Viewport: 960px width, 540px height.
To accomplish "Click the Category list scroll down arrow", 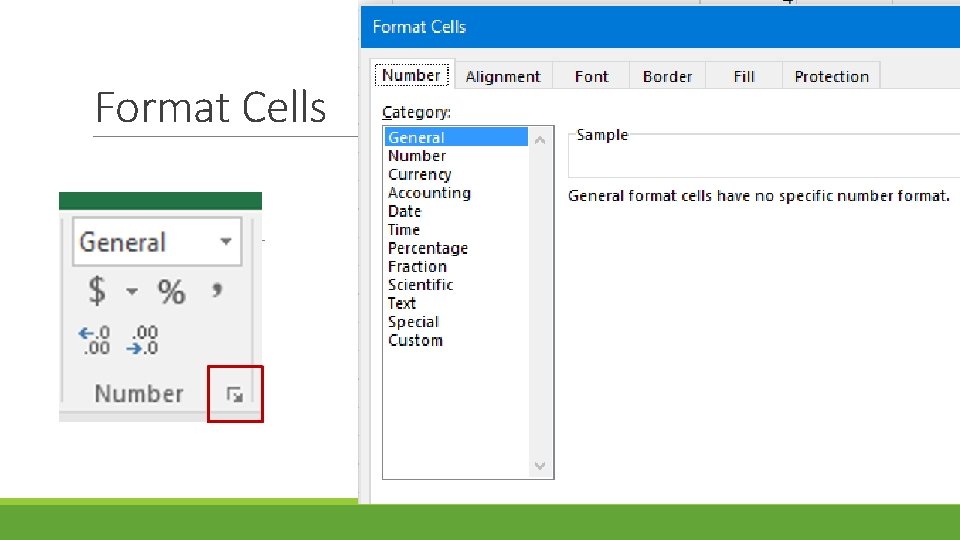I will [x=539, y=466].
